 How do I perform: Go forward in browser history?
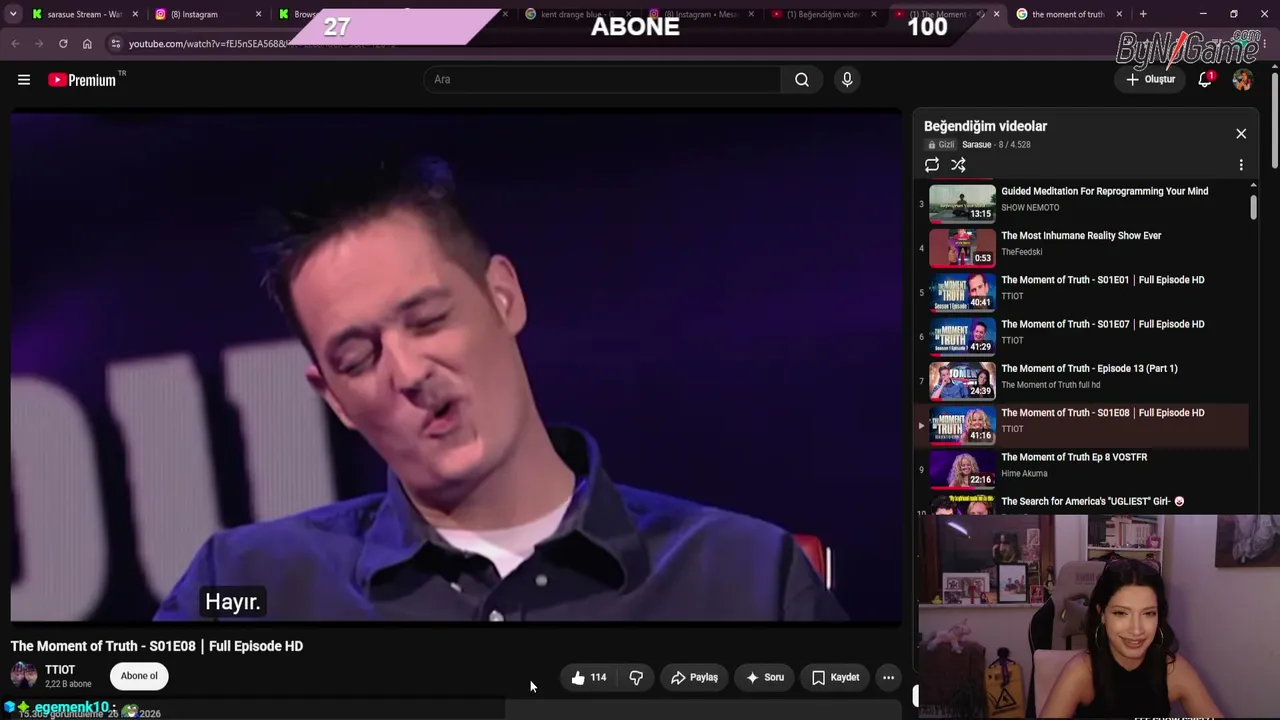39,44
